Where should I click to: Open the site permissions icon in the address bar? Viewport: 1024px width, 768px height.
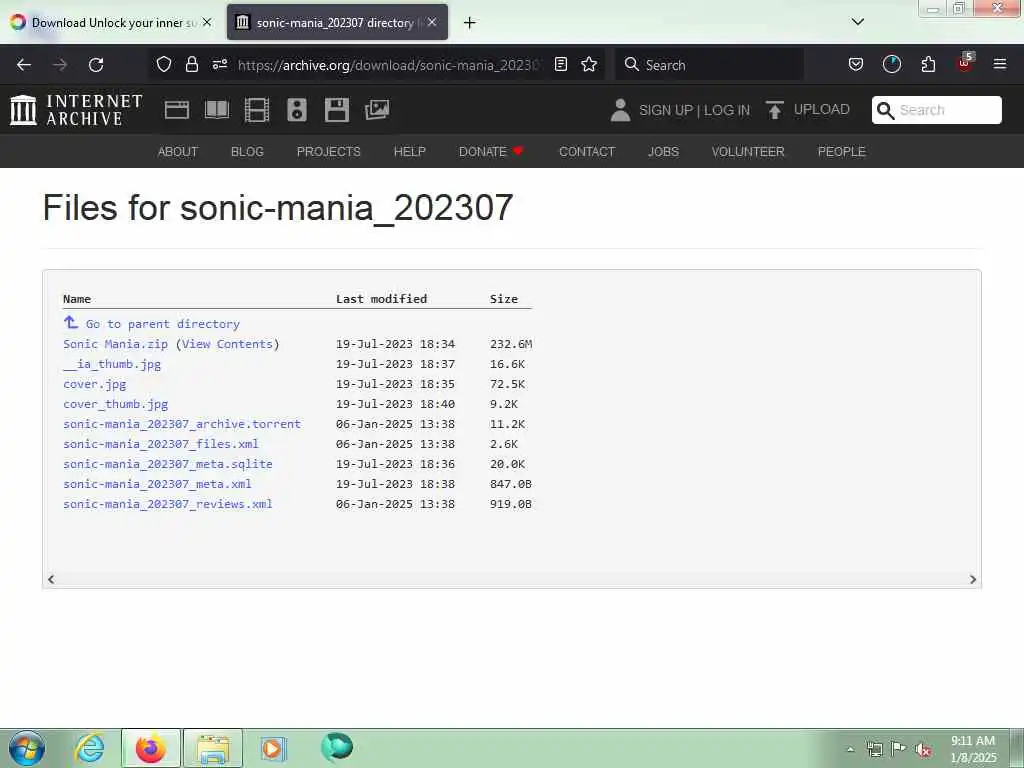[219, 64]
